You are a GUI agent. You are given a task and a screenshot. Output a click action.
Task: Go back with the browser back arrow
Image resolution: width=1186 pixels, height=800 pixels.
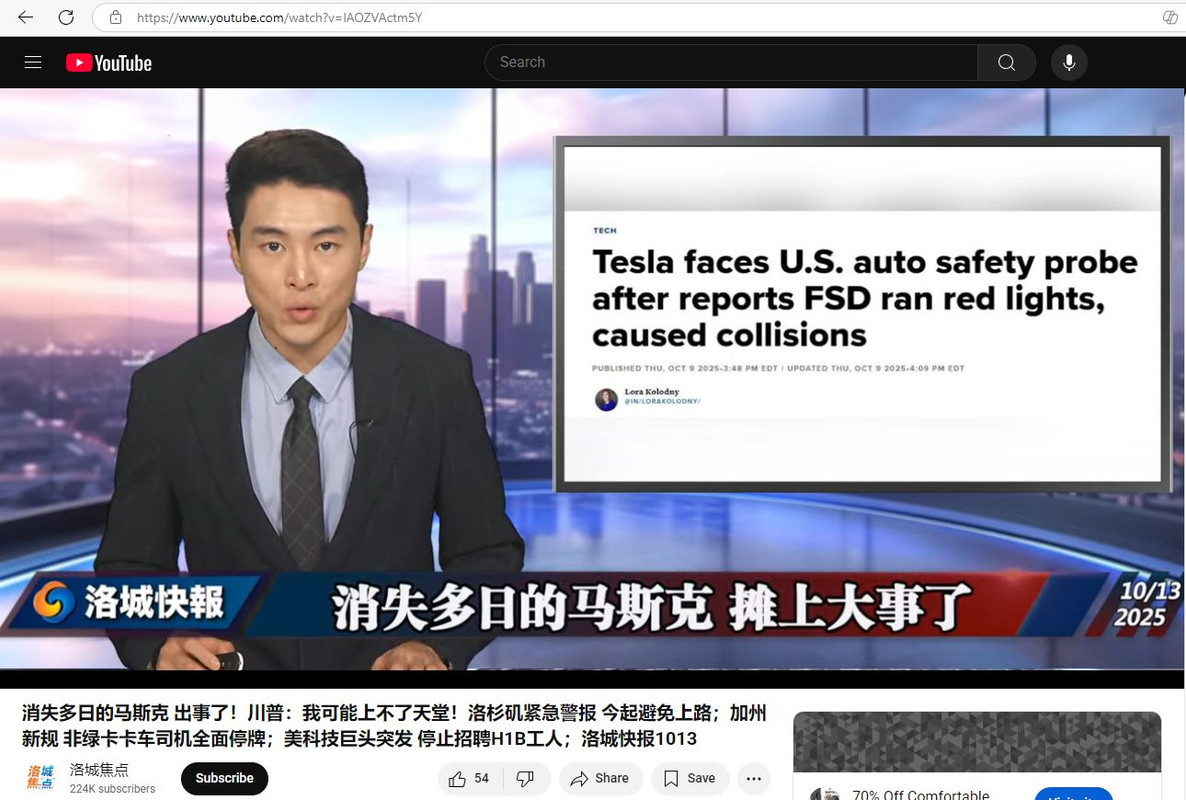point(26,17)
